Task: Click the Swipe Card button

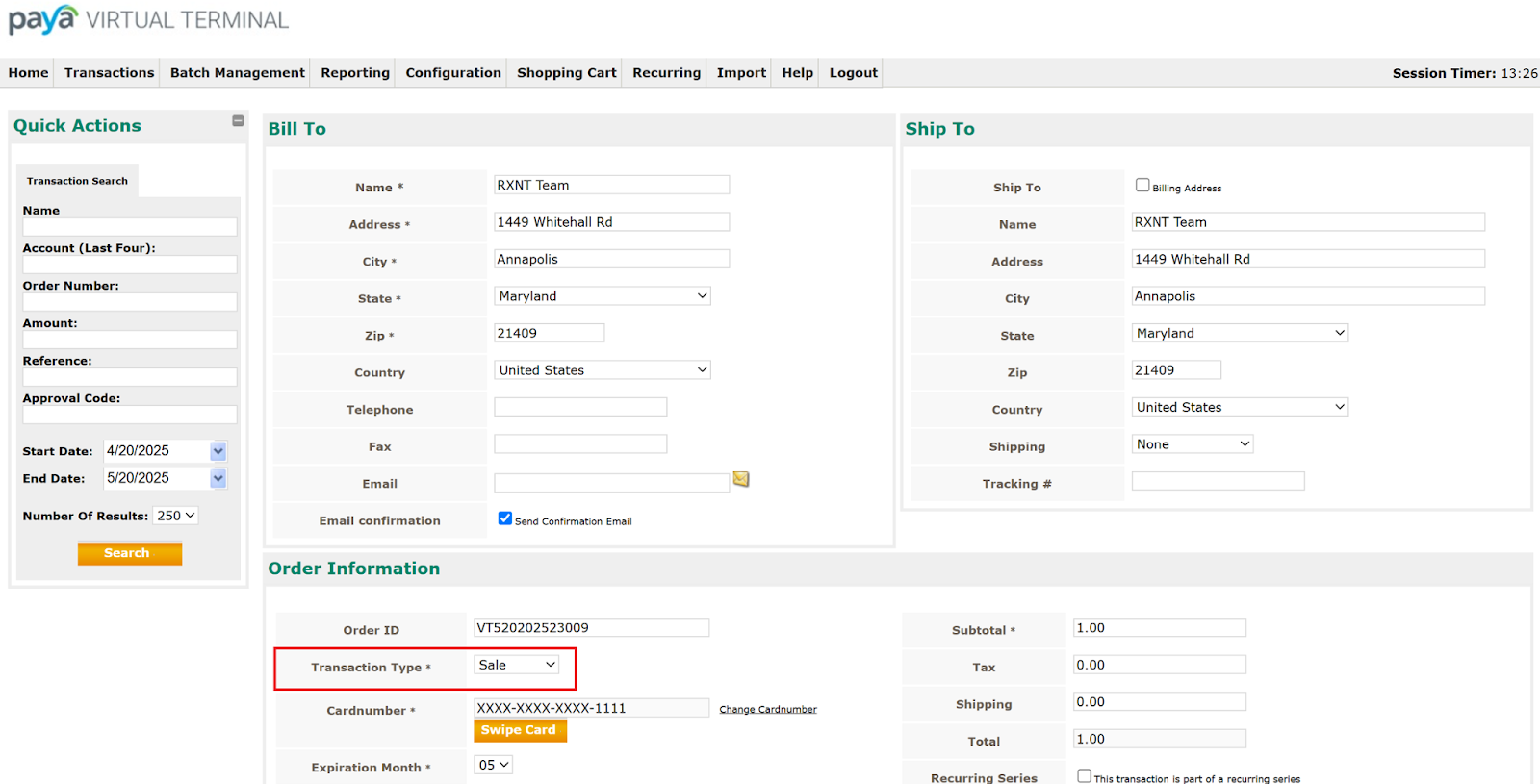Action: (519, 730)
